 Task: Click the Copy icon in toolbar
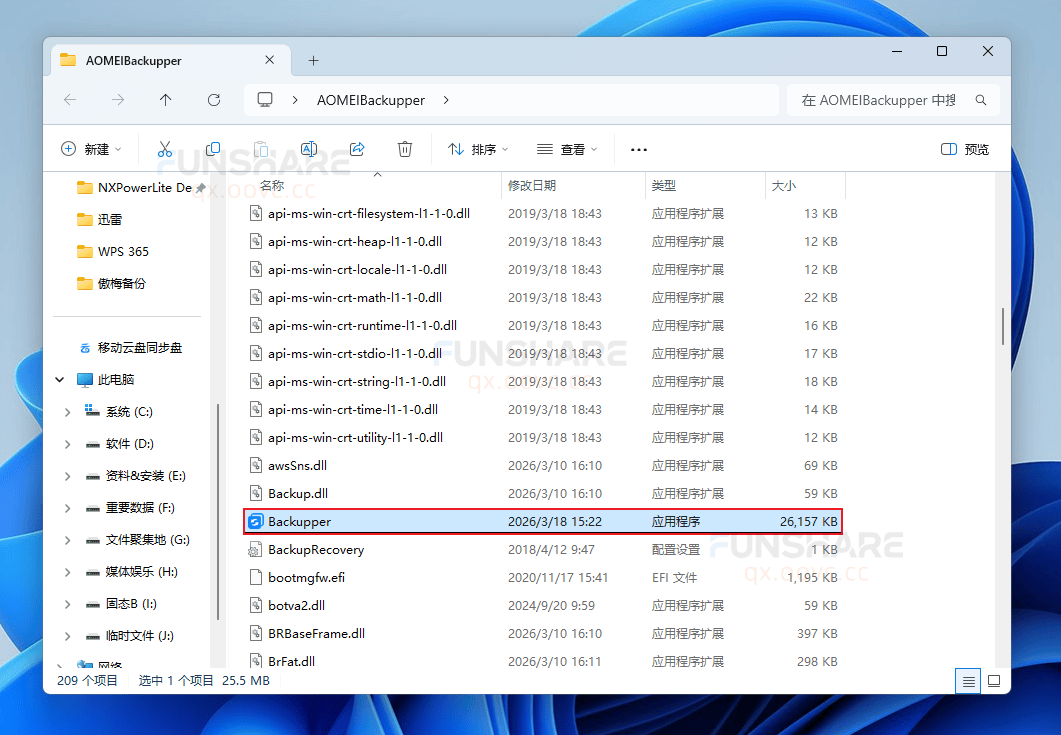(x=213, y=149)
